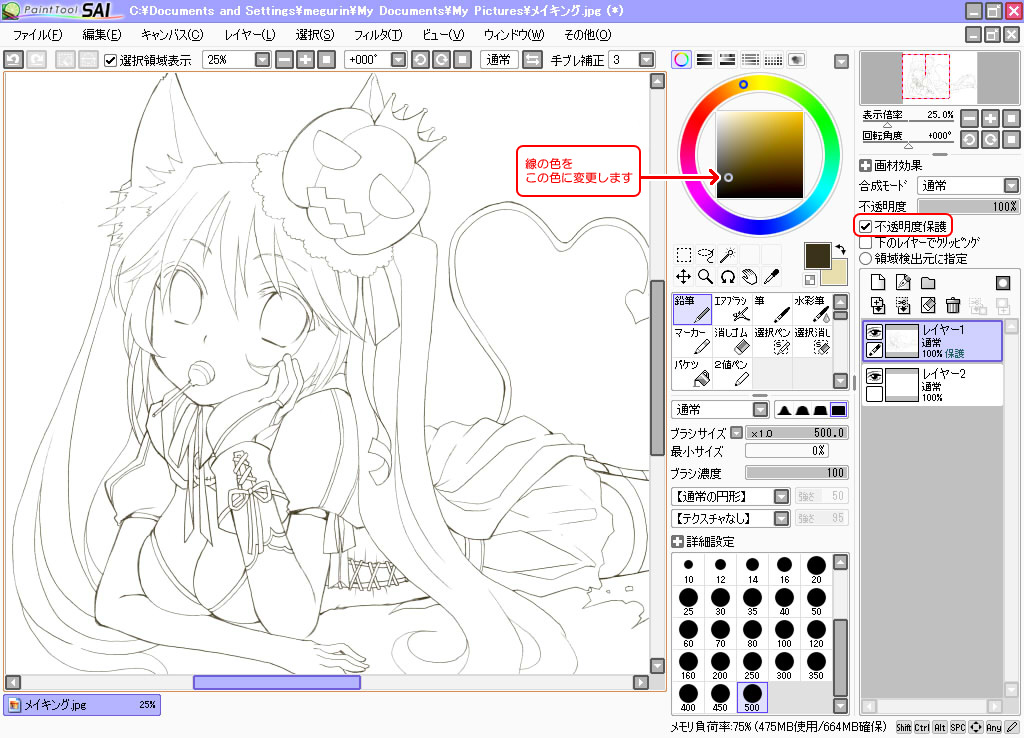Choose brush size preset 10
This screenshot has width=1024, height=738.
coord(688,570)
